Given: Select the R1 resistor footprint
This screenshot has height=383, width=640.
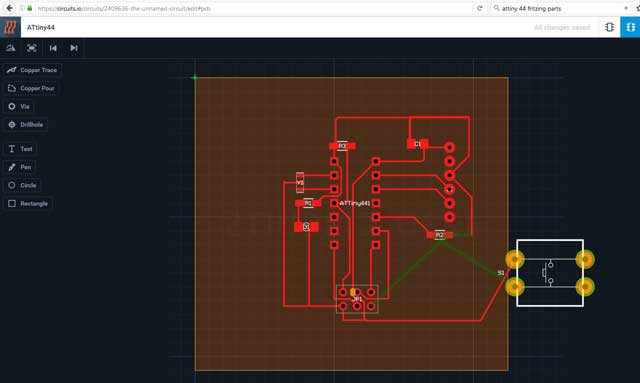Looking at the screenshot, I should point(308,203).
